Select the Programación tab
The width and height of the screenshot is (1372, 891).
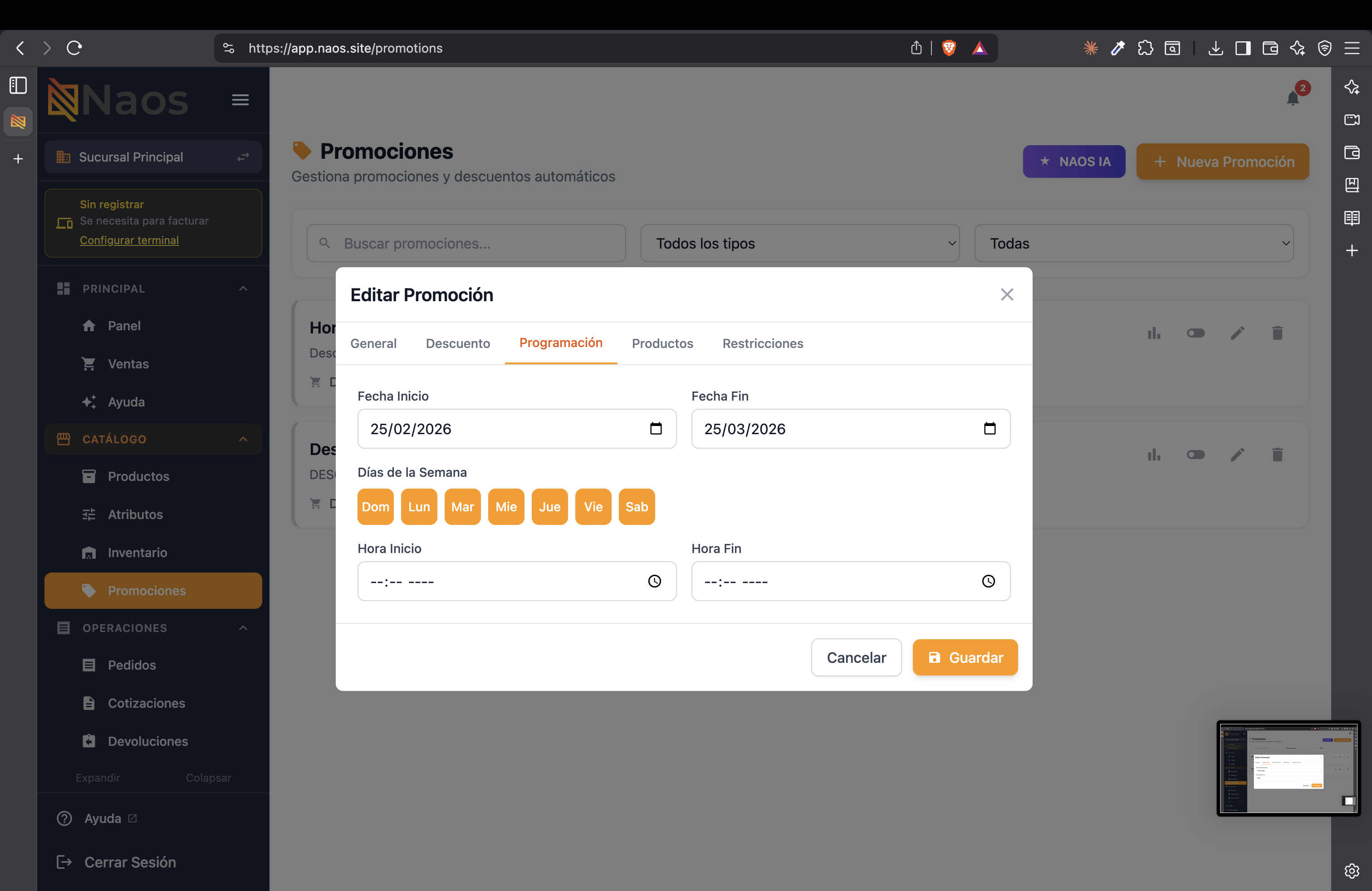(x=561, y=343)
